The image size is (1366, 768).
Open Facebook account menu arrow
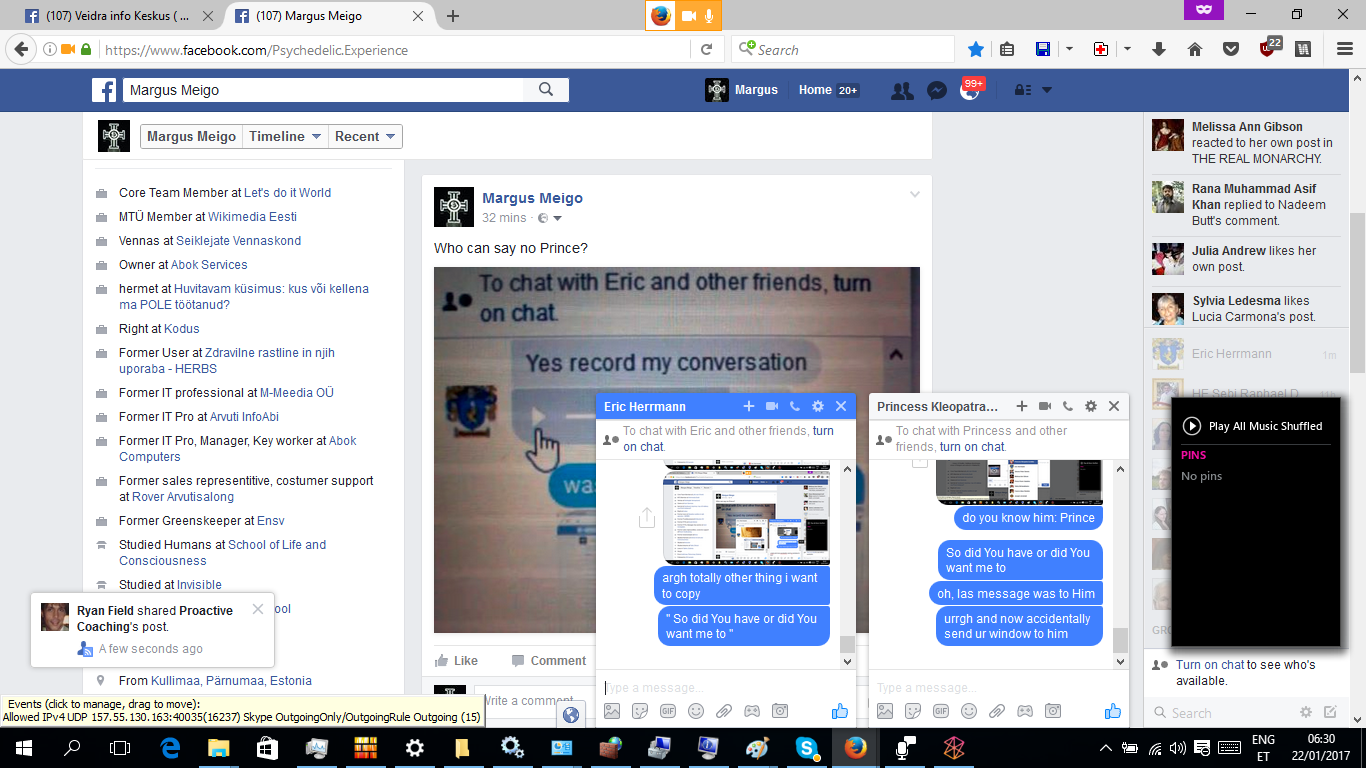point(1047,90)
